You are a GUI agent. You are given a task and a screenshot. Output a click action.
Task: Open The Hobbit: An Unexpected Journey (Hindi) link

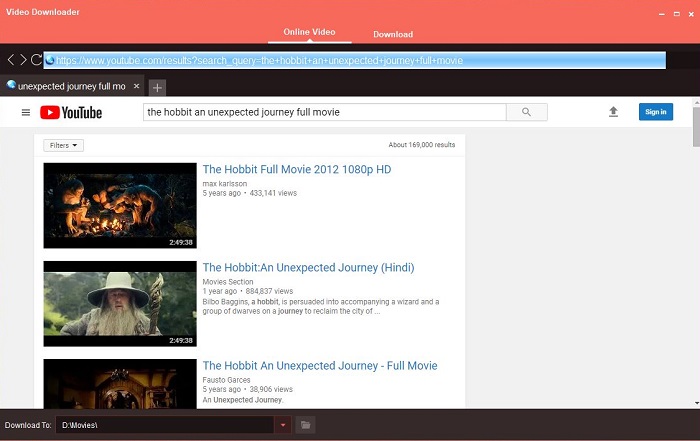coord(308,268)
